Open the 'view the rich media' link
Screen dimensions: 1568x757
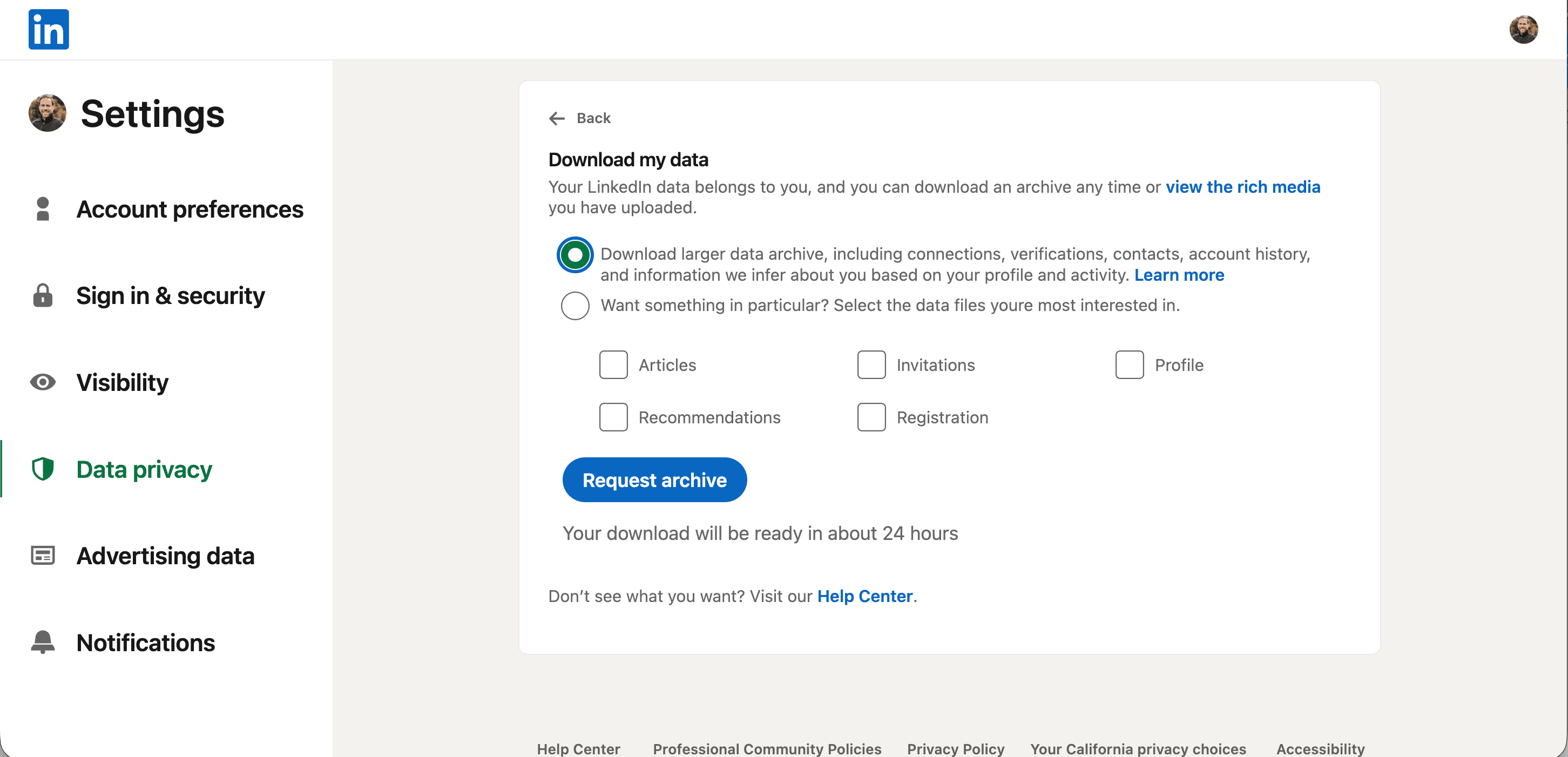click(x=1242, y=187)
